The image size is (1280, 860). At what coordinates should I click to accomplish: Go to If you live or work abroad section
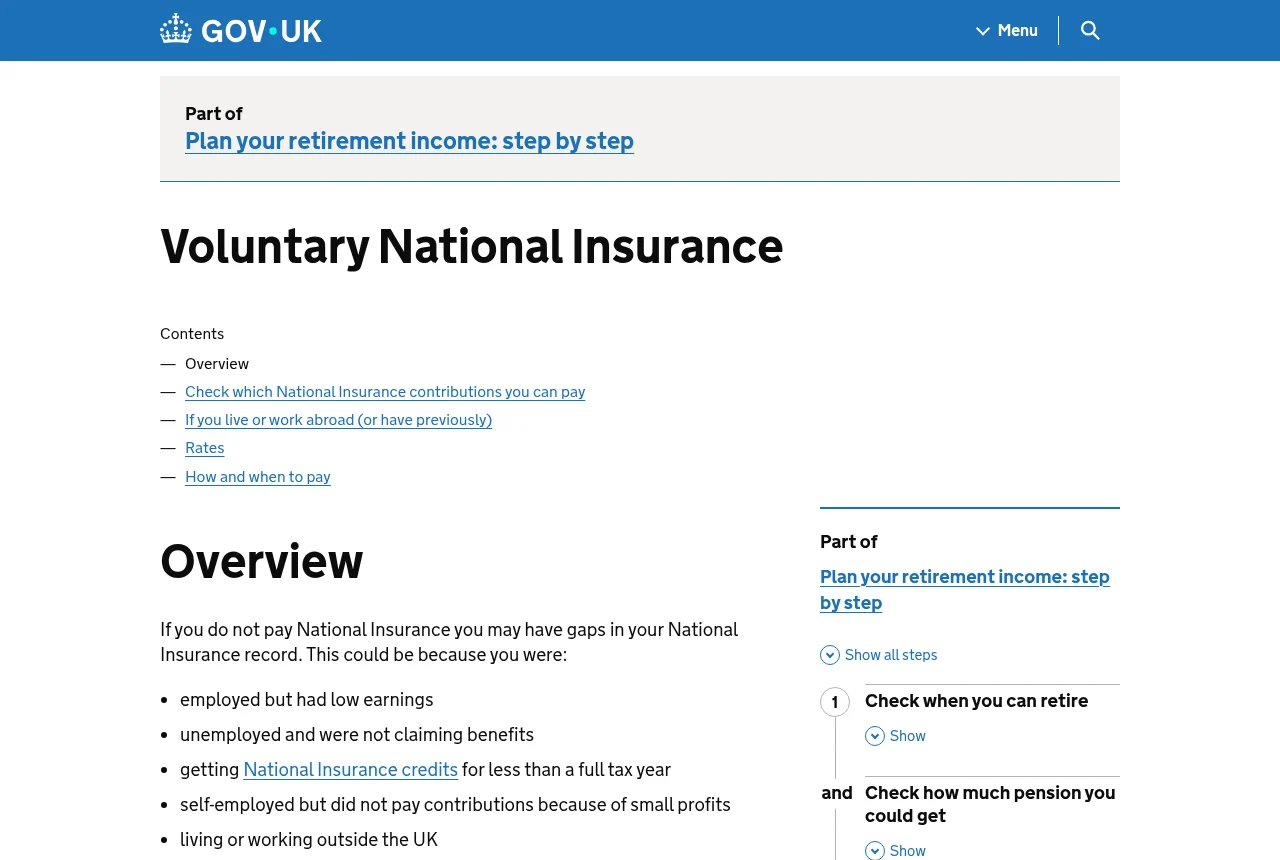coord(338,420)
